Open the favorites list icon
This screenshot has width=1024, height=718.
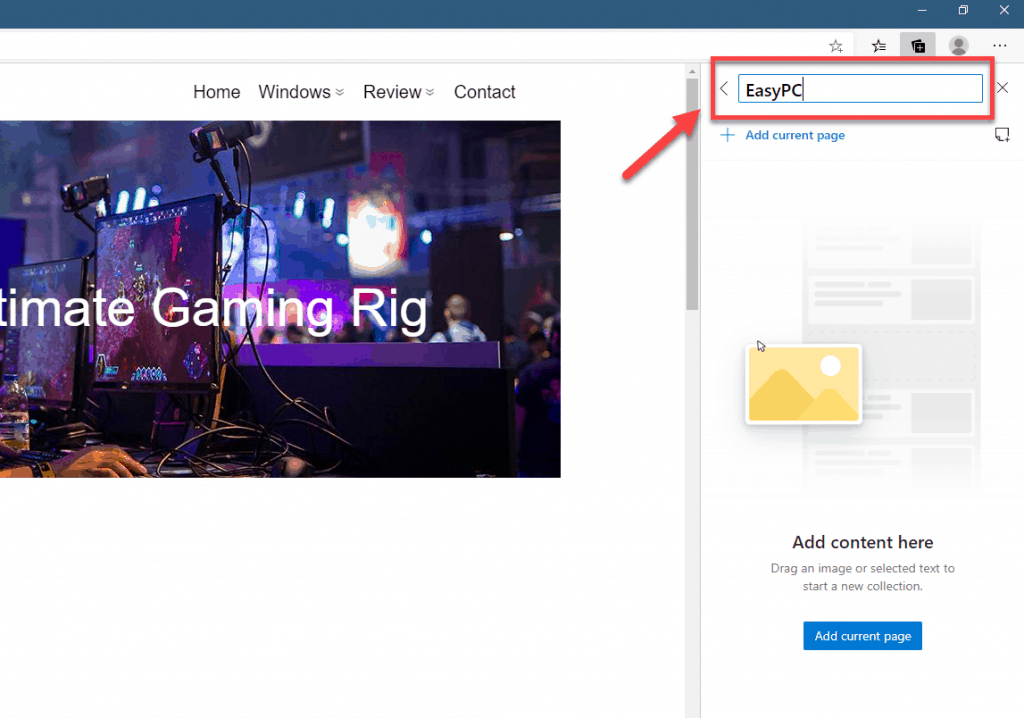(877, 45)
